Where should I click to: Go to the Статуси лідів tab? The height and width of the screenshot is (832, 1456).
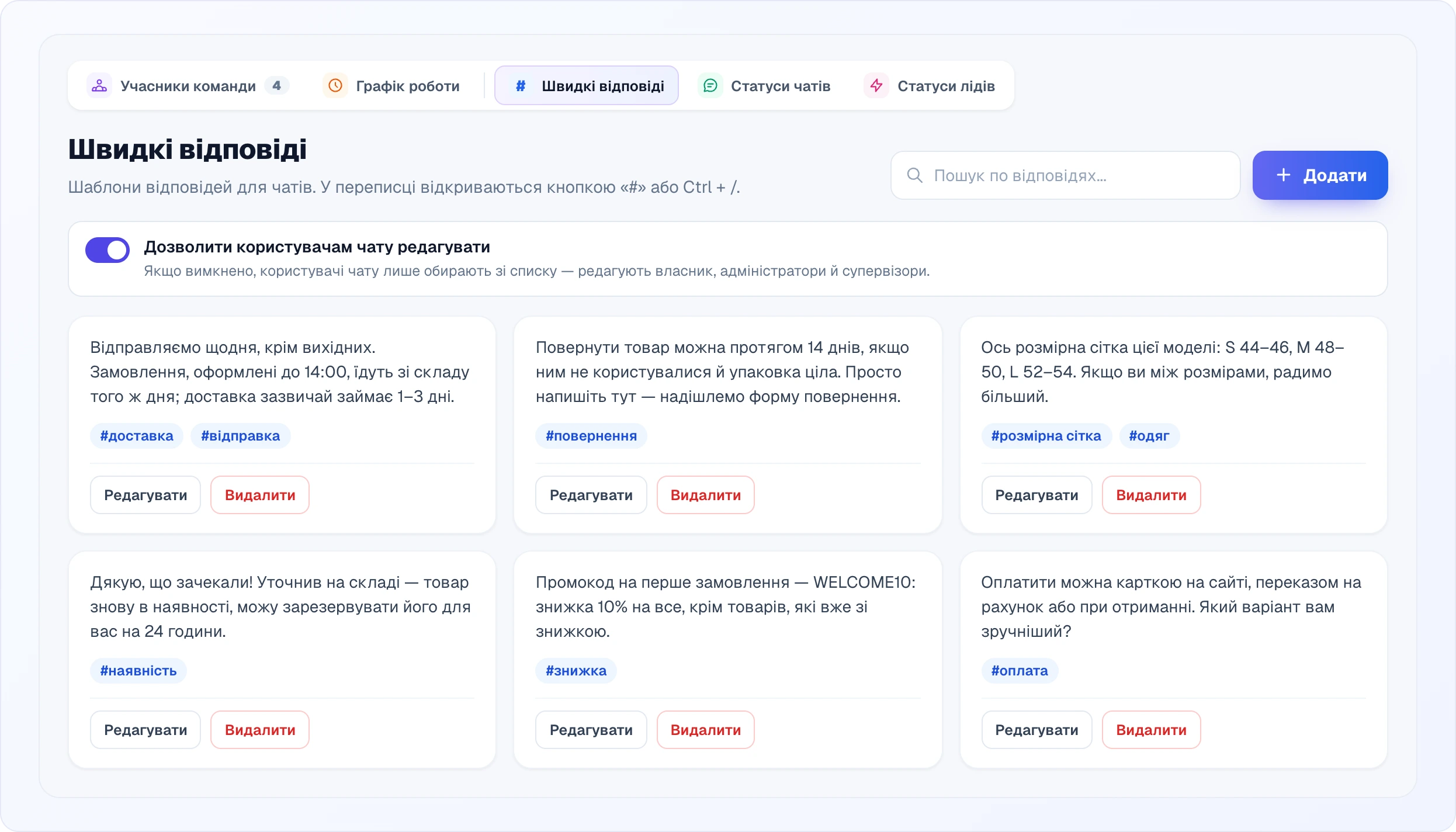pyautogui.click(x=930, y=86)
